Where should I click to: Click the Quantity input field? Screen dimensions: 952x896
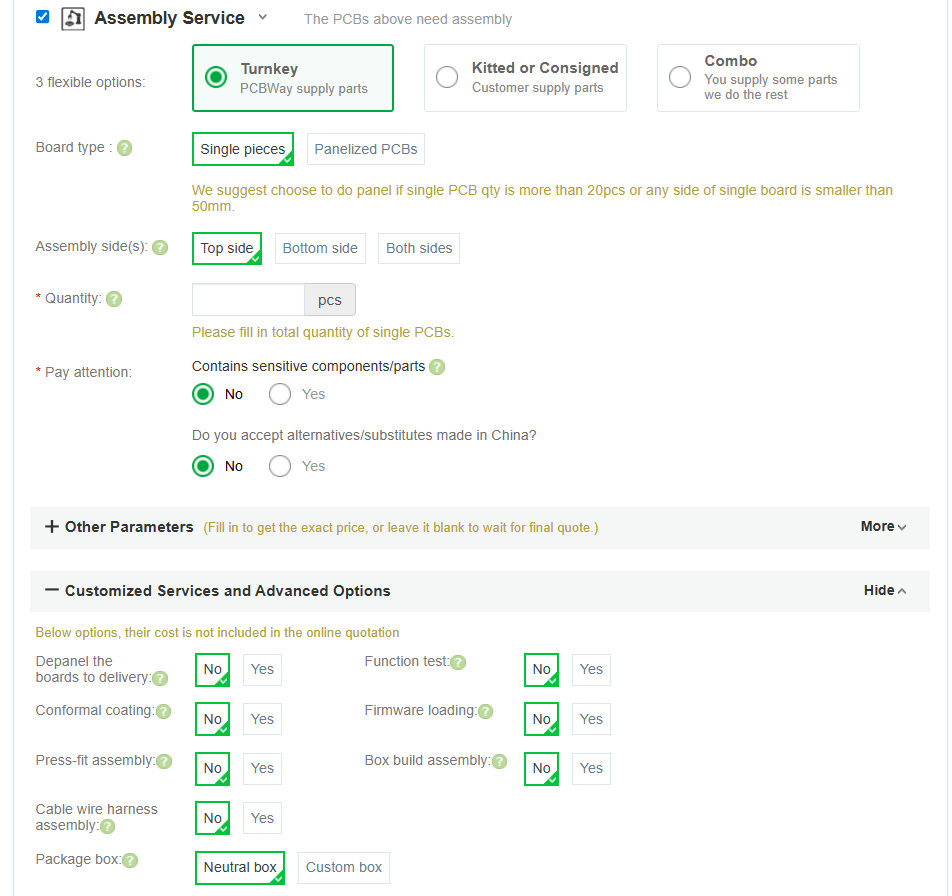[248, 300]
